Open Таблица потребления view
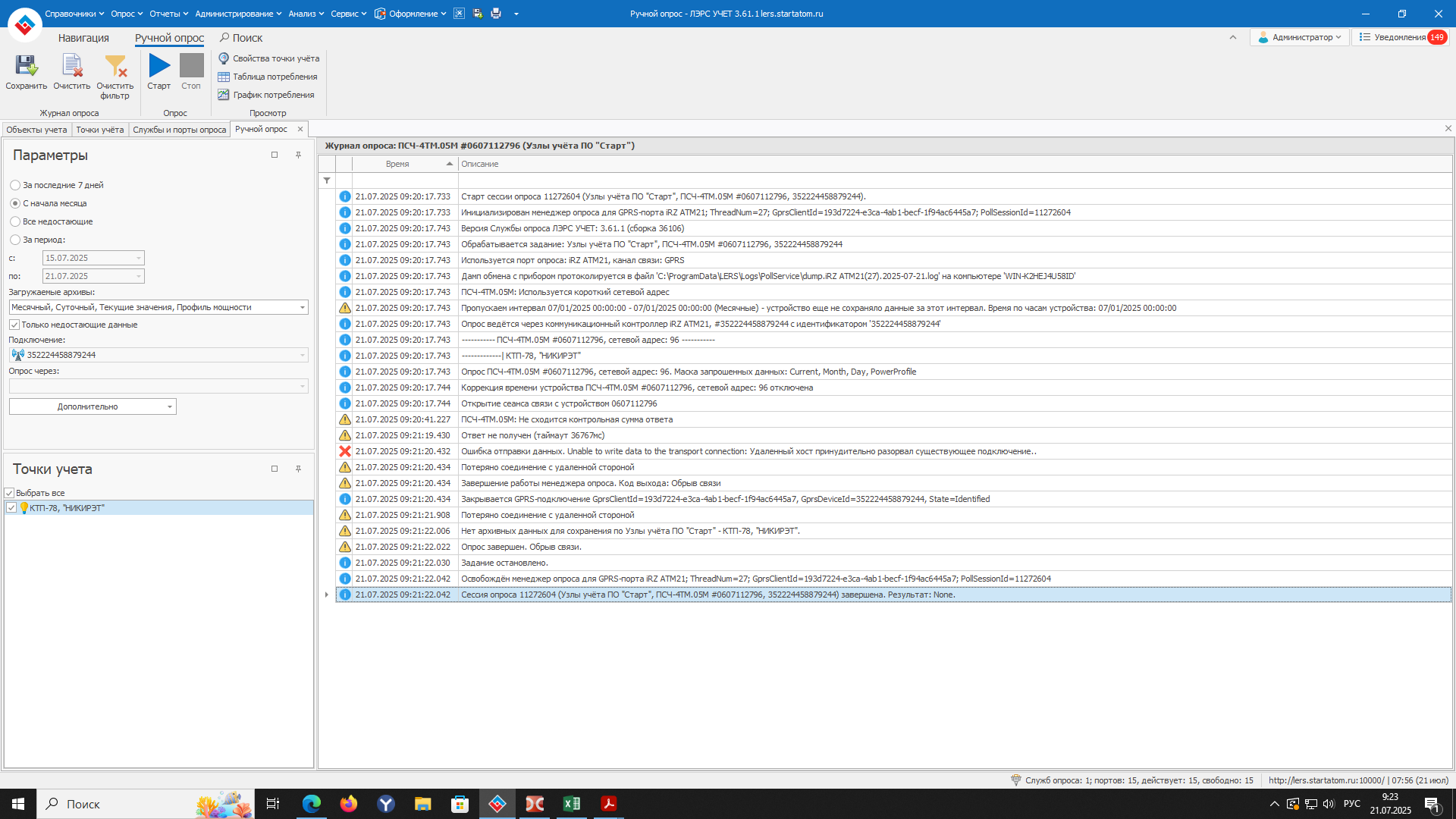Image resolution: width=1456 pixels, height=819 pixels. [268, 77]
